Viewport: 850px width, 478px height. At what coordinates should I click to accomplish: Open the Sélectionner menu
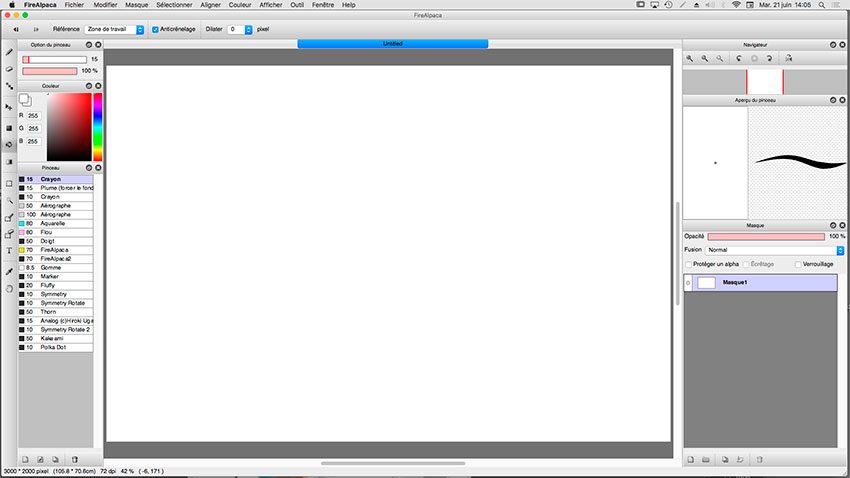pyautogui.click(x=174, y=5)
